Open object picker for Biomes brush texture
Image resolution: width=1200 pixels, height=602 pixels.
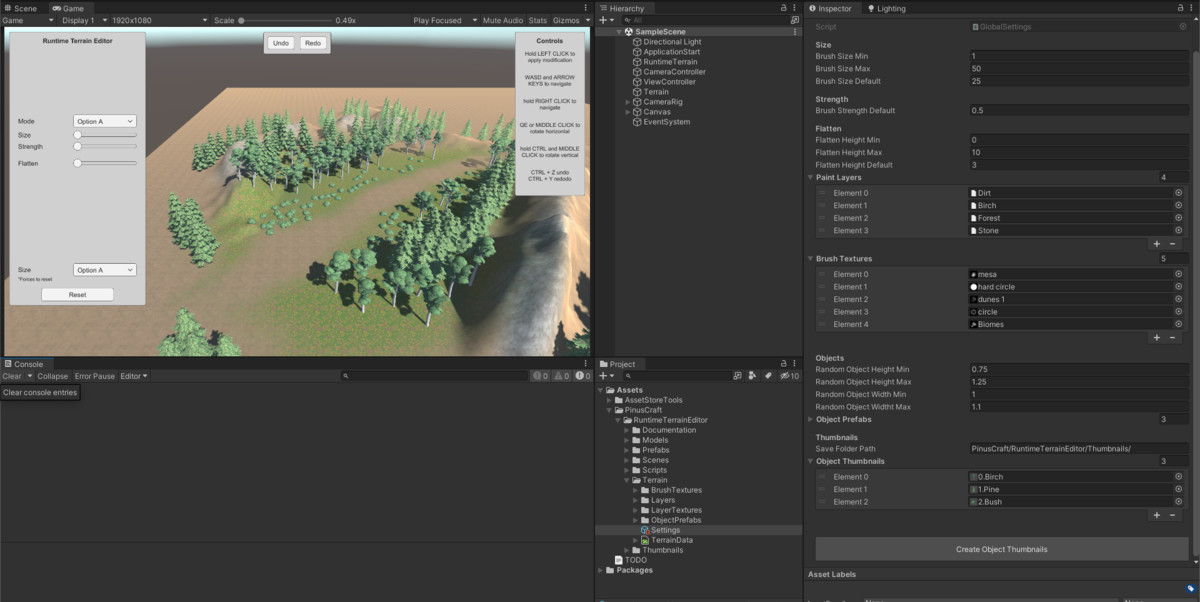[1178, 324]
